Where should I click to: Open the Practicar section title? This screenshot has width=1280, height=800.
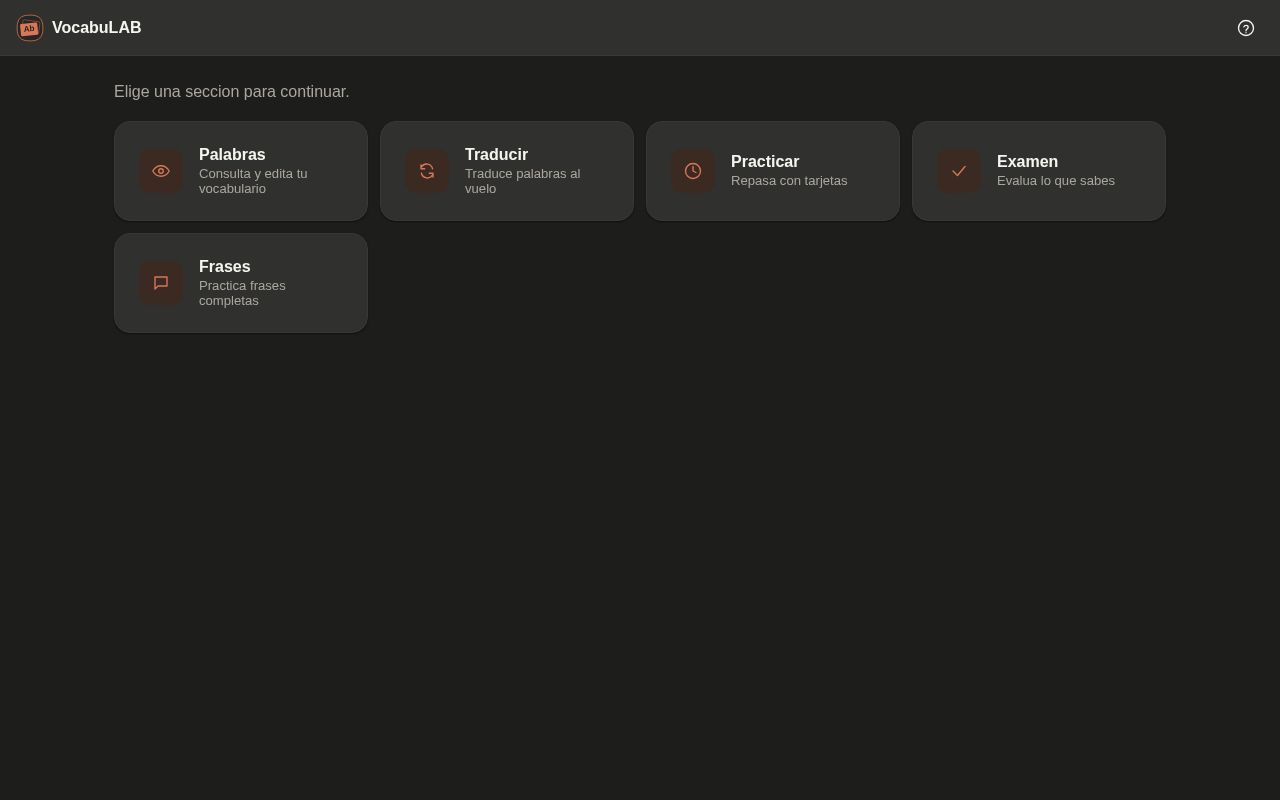point(765,162)
